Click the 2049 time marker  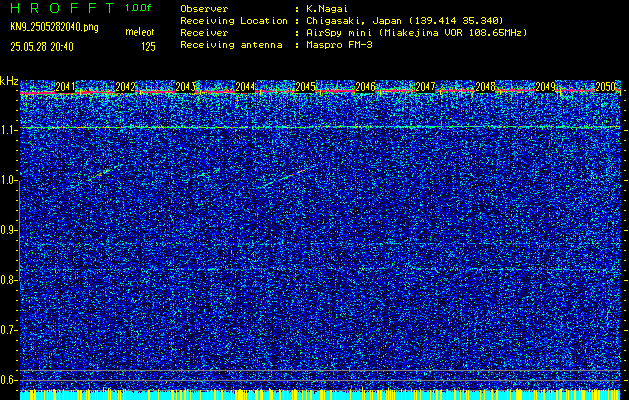pyautogui.click(x=545, y=86)
